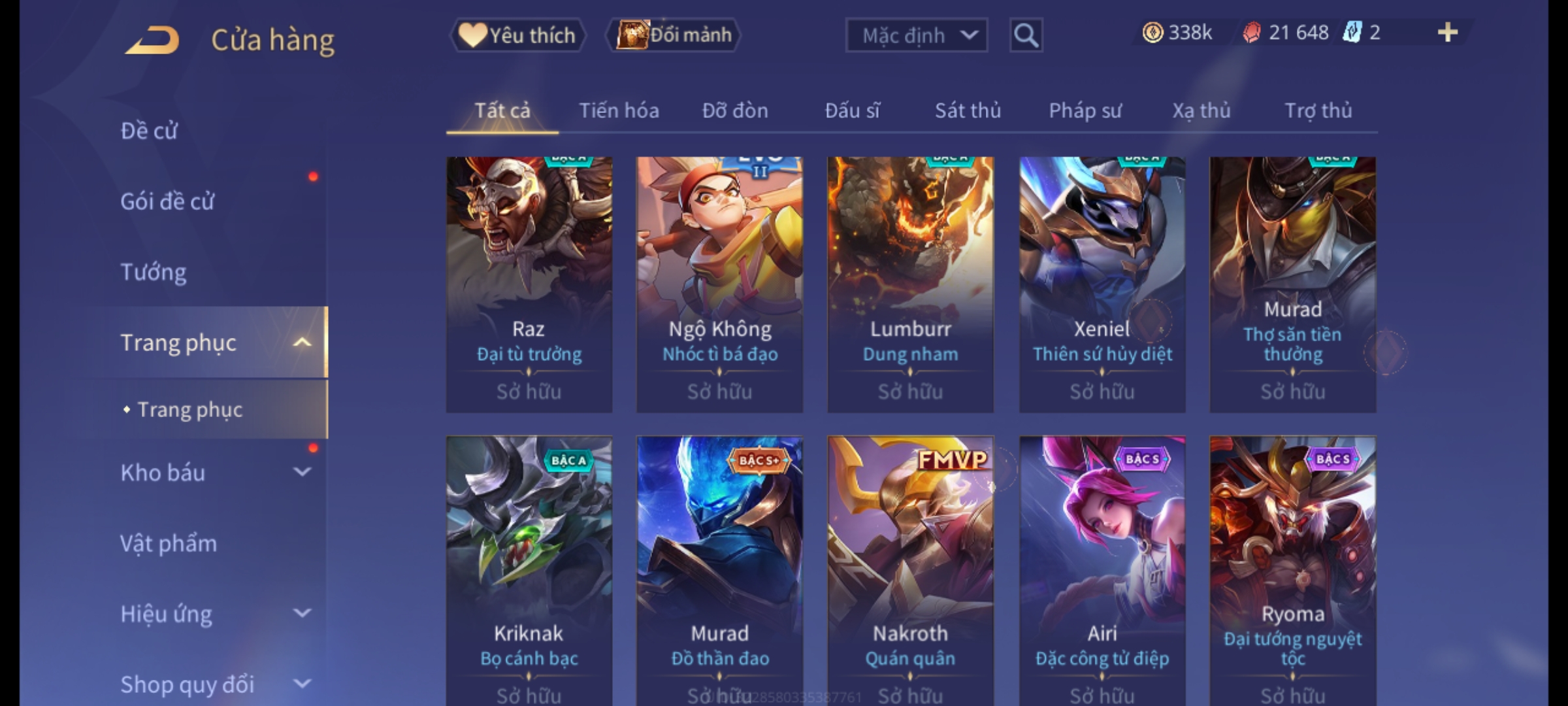Tap the plus icon to add currency
The height and width of the screenshot is (706, 1568).
(x=1448, y=33)
